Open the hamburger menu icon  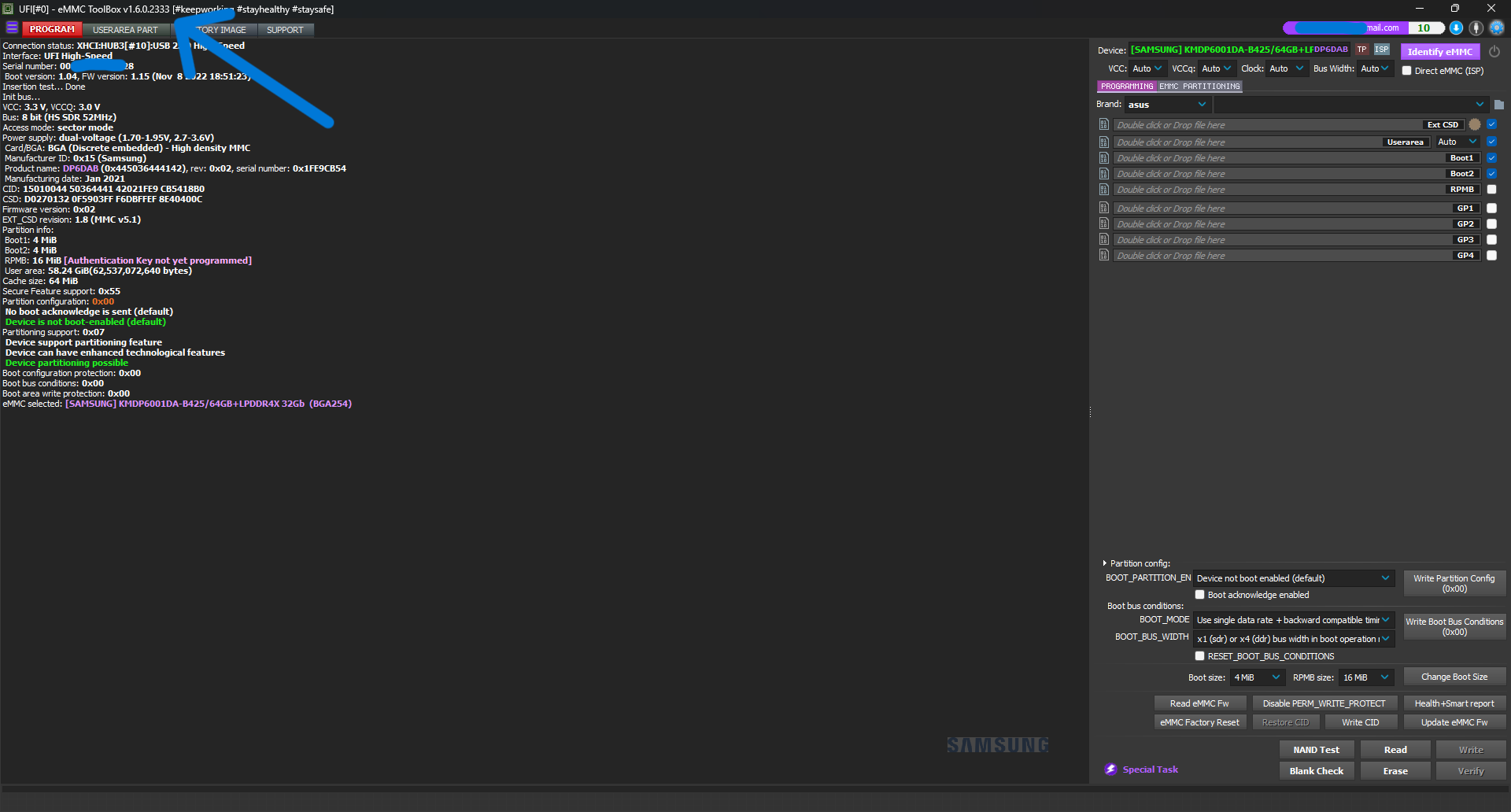coord(12,28)
